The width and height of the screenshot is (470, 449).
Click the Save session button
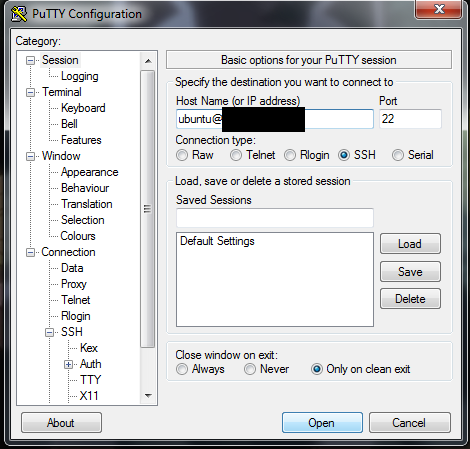410,272
